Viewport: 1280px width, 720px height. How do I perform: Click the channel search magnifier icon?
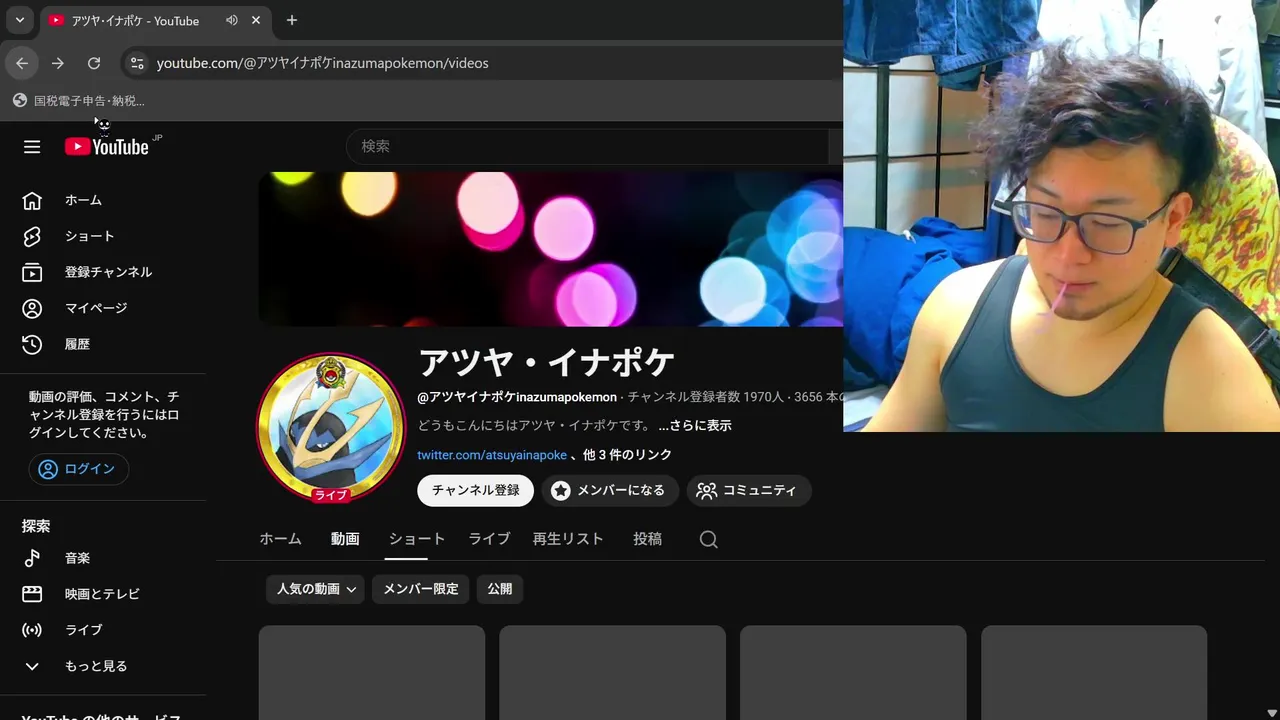click(x=709, y=539)
